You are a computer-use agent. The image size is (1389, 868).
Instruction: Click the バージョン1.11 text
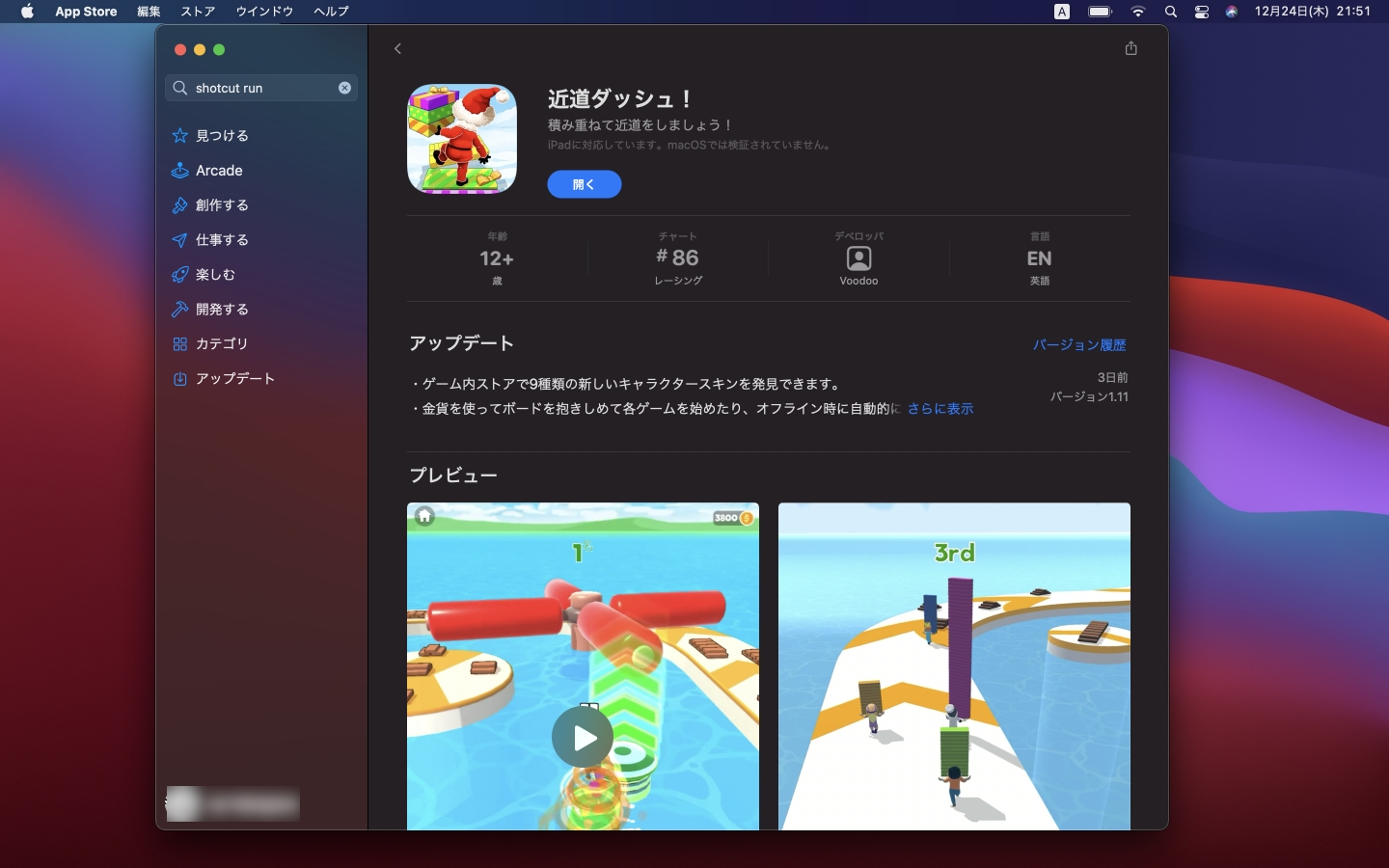[x=1089, y=397]
